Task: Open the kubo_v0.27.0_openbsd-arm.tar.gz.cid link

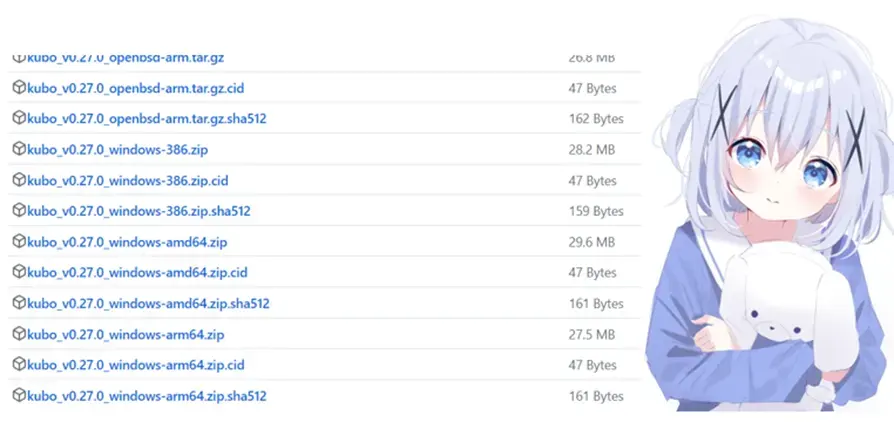Action: tap(136, 89)
